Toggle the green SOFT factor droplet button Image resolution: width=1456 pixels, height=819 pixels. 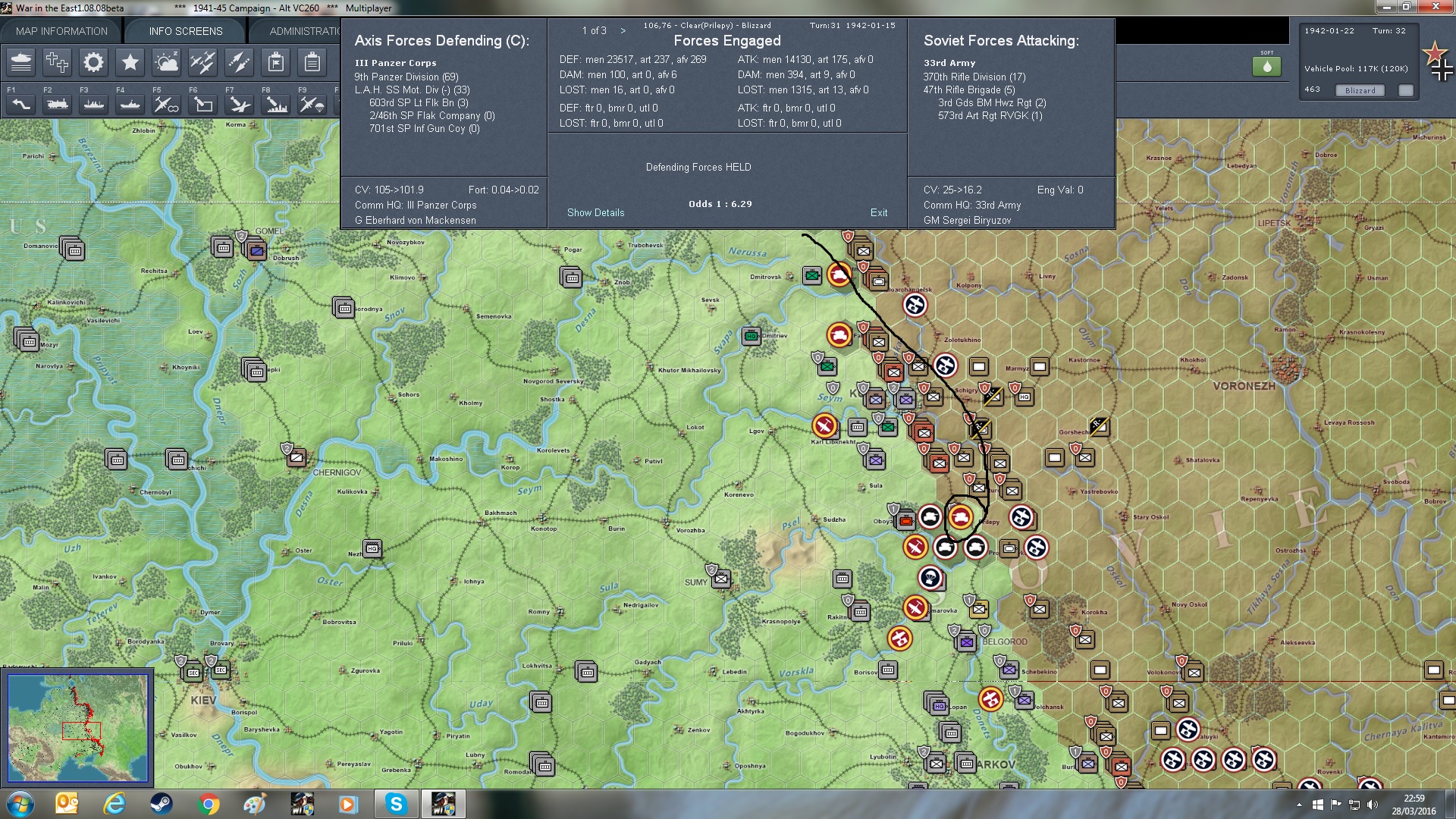click(1266, 66)
